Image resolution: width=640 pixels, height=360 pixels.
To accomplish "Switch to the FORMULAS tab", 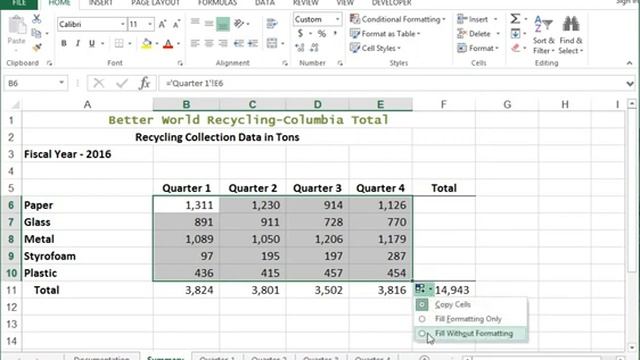I will pyautogui.click(x=218, y=3).
